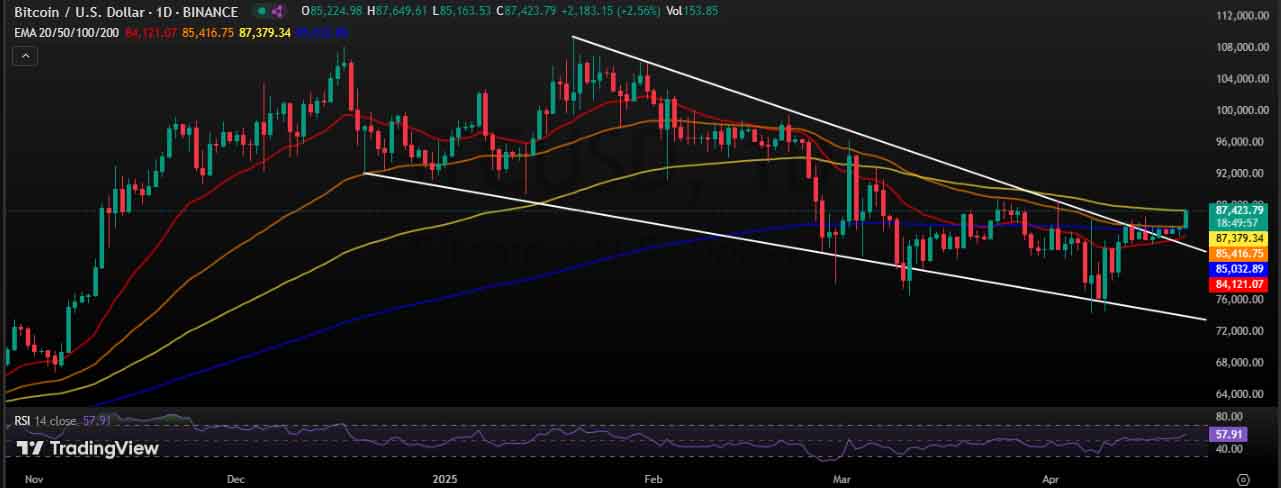Click the Feb label on time axis
The image size is (1281, 488).
click(653, 479)
